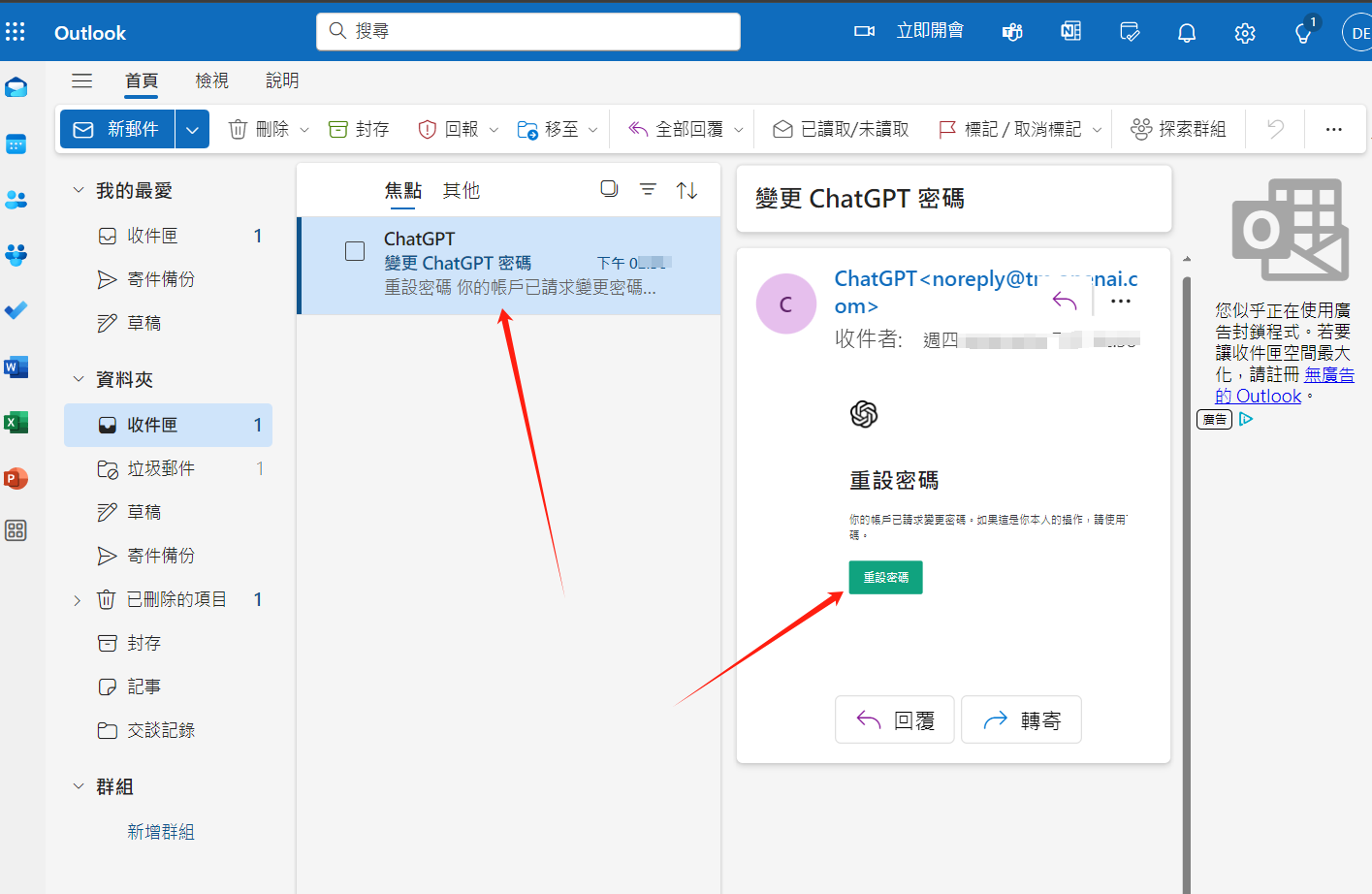Image resolution: width=1372 pixels, height=894 pixels.
Task: Open My Day icon in header
Action: pos(1129,32)
